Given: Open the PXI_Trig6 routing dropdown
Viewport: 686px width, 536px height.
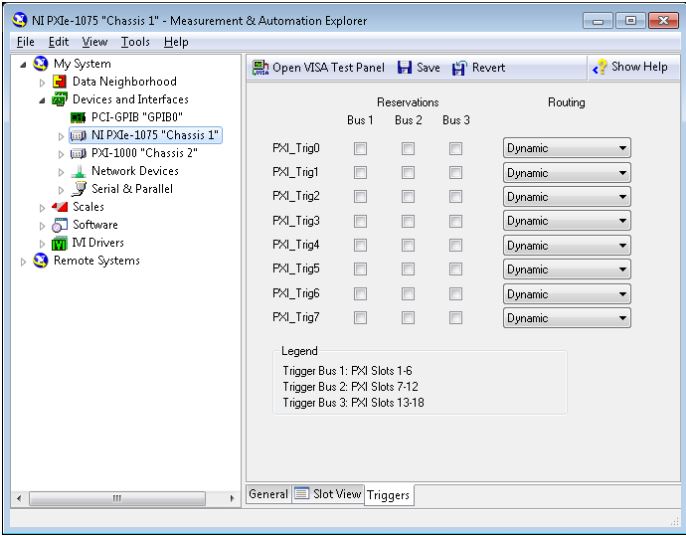Looking at the screenshot, I should click(567, 294).
